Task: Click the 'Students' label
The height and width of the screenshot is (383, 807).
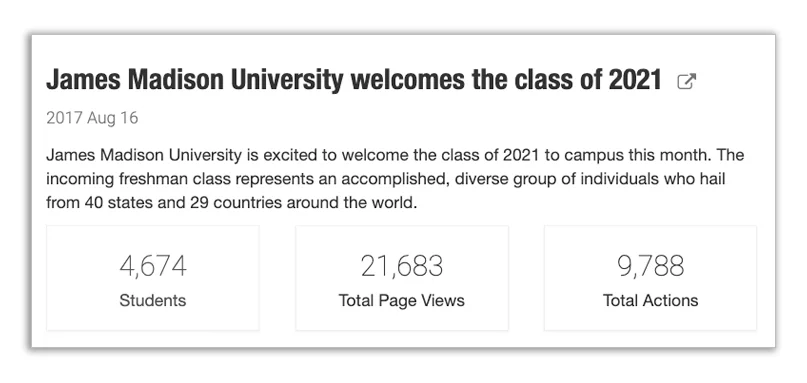Action: pos(153,300)
